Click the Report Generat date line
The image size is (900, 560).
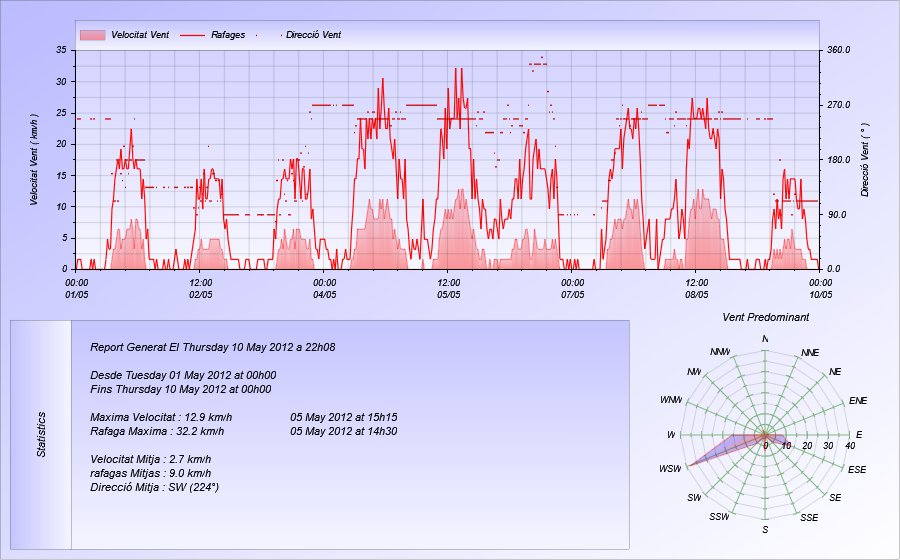pyautogui.click(x=212, y=348)
